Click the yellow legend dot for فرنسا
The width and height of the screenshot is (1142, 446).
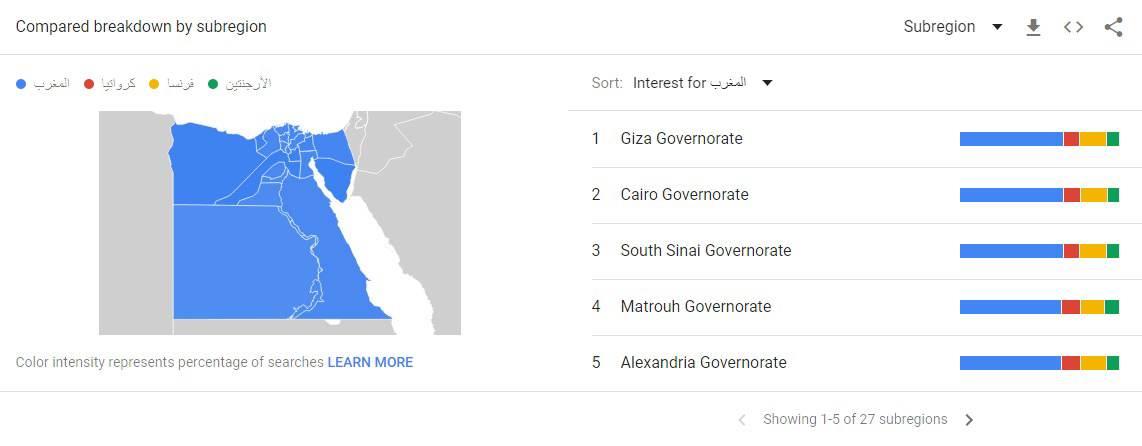[x=153, y=84]
